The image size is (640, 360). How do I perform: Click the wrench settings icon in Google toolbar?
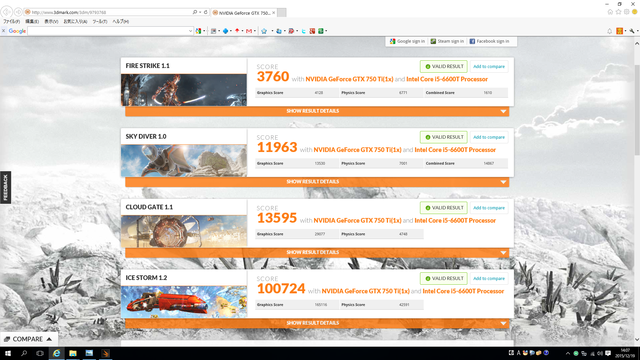(632, 31)
